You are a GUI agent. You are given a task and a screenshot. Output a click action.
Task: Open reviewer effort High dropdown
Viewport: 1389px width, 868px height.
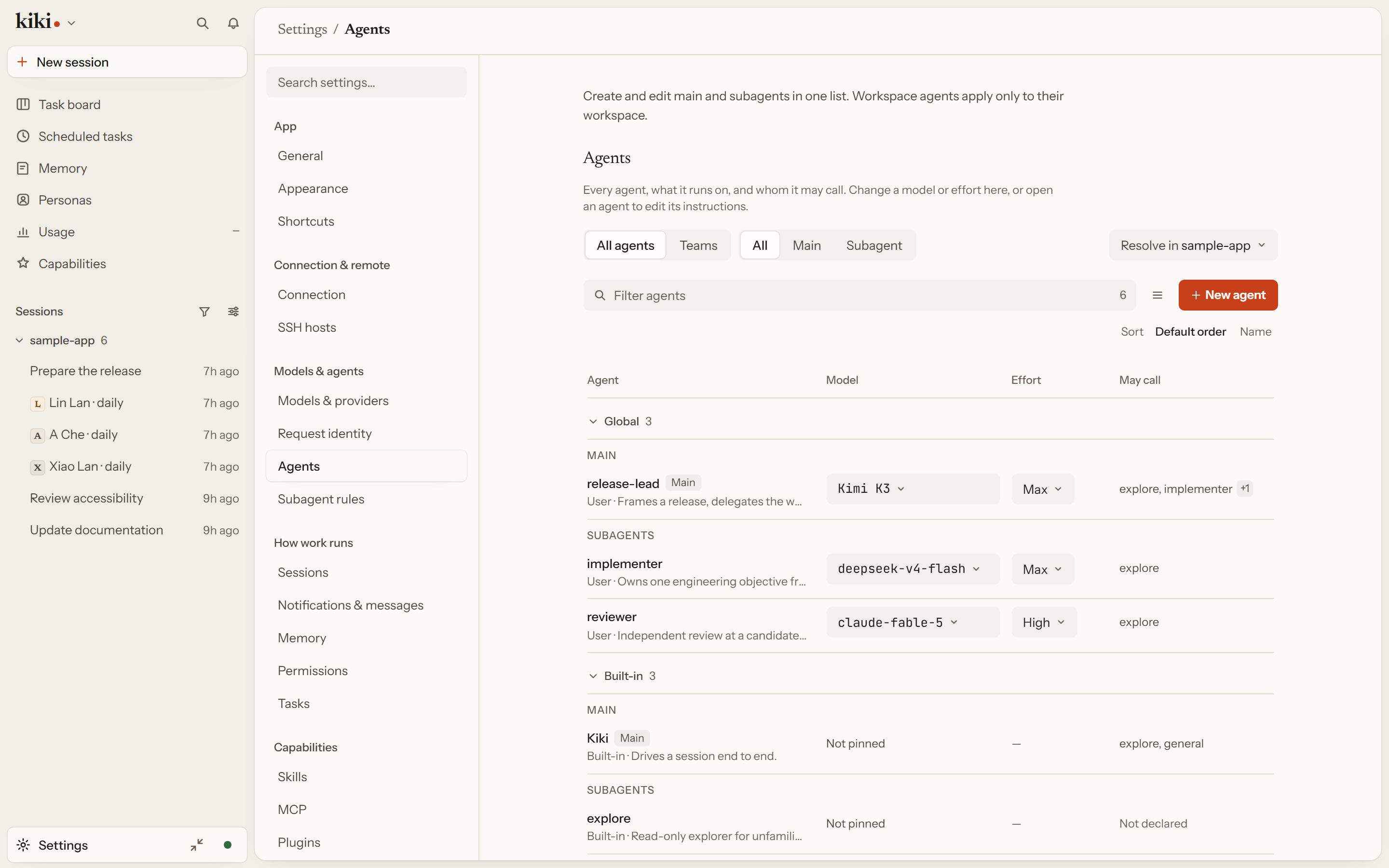1044,622
